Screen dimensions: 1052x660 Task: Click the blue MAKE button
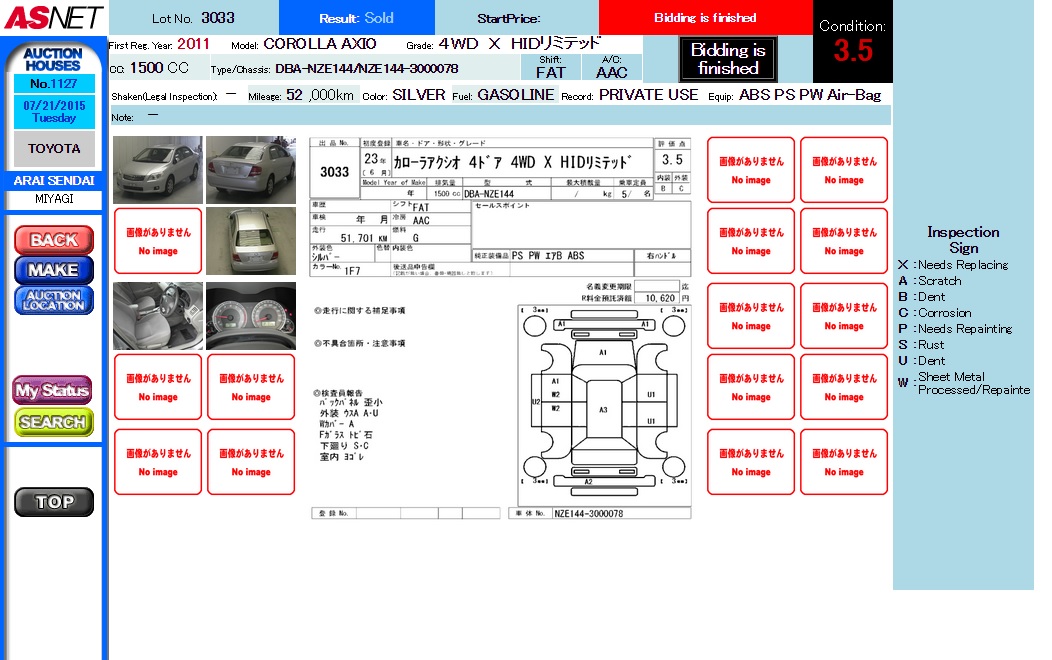tap(54, 270)
